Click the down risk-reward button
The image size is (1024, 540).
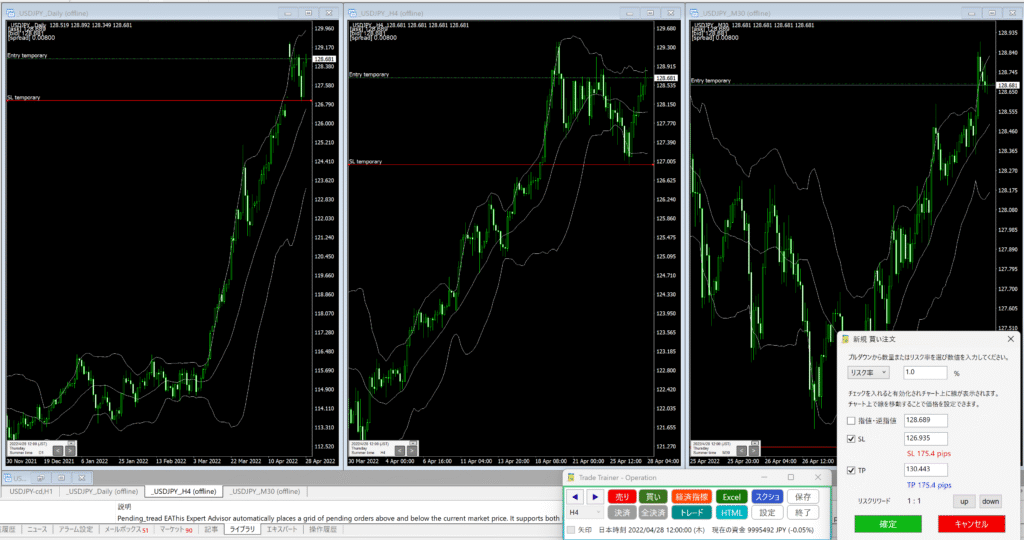990,501
